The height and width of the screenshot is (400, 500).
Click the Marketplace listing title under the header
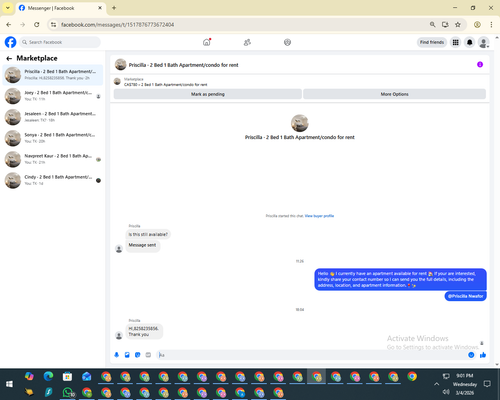point(165,85)
